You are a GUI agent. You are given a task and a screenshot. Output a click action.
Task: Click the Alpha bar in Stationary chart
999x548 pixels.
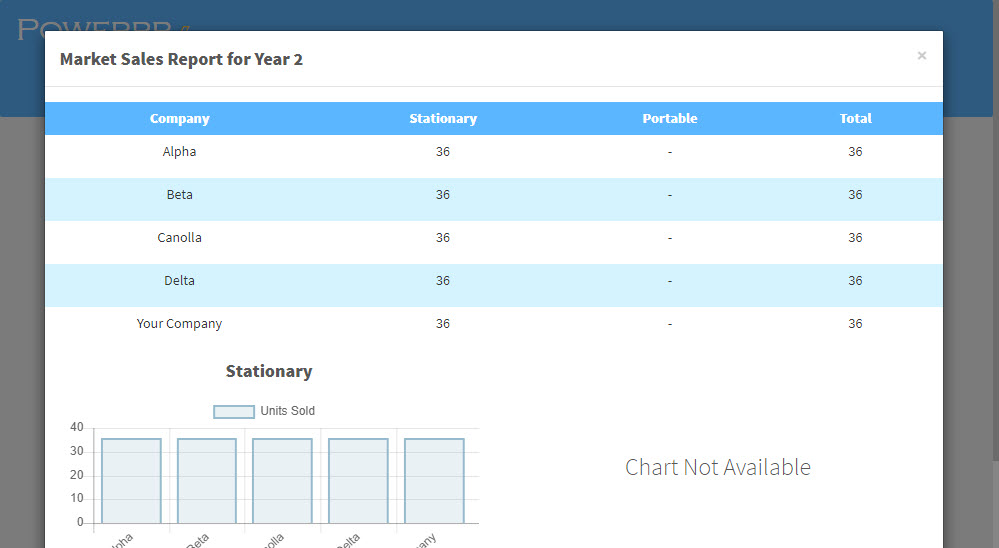point(131,481)
